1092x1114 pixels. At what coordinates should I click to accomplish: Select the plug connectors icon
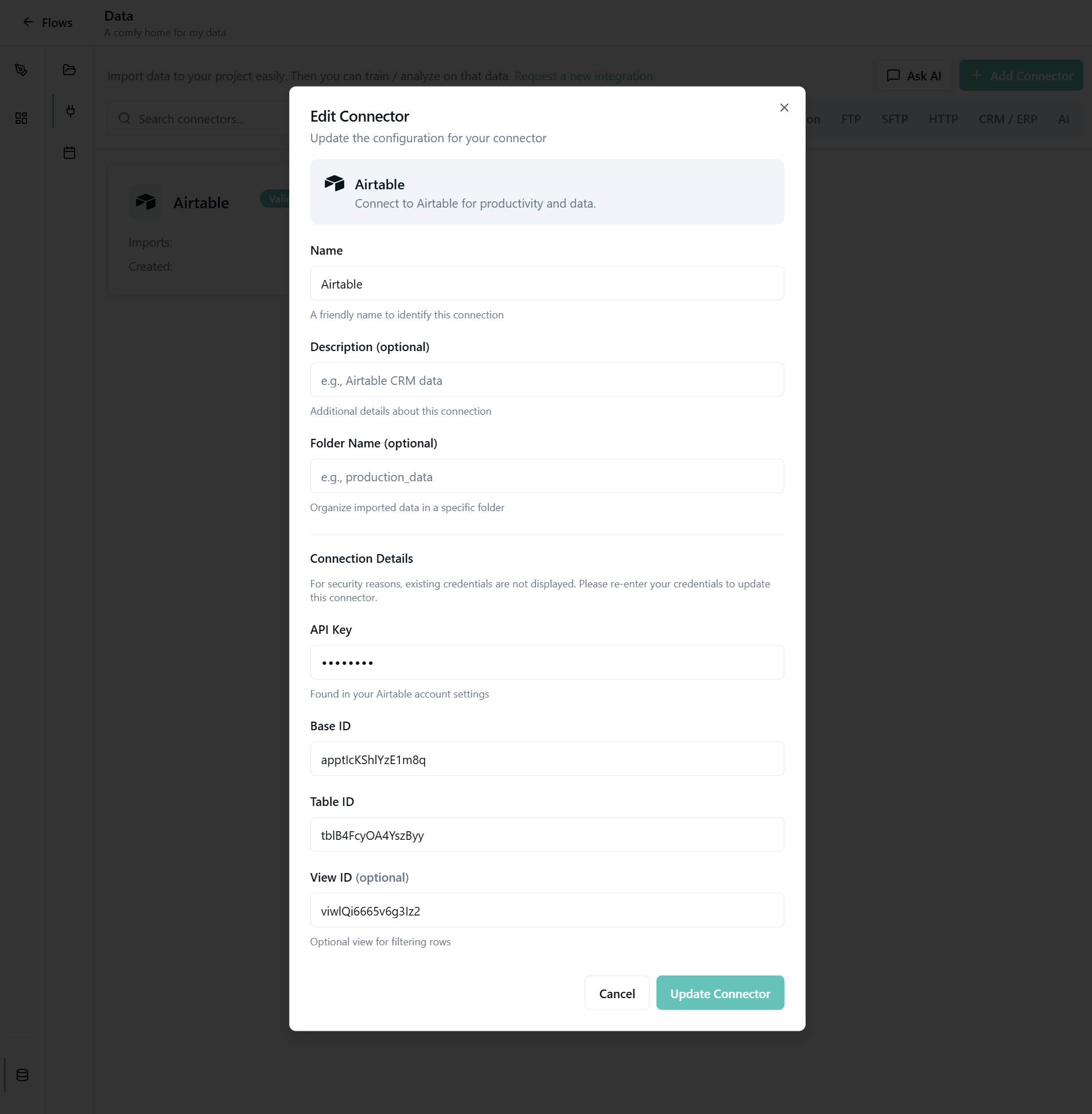[71, 111]
